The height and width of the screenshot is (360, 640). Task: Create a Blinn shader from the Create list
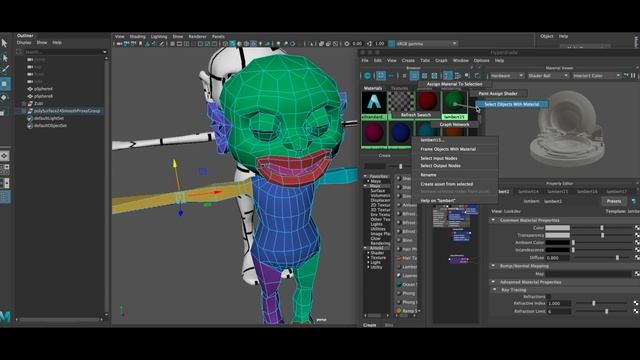click(407, 240)
